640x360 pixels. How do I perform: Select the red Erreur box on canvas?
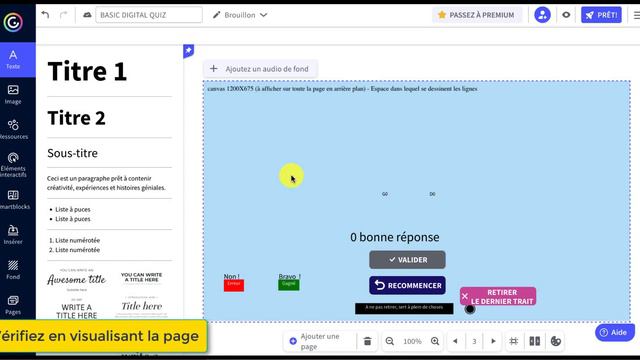234,285
